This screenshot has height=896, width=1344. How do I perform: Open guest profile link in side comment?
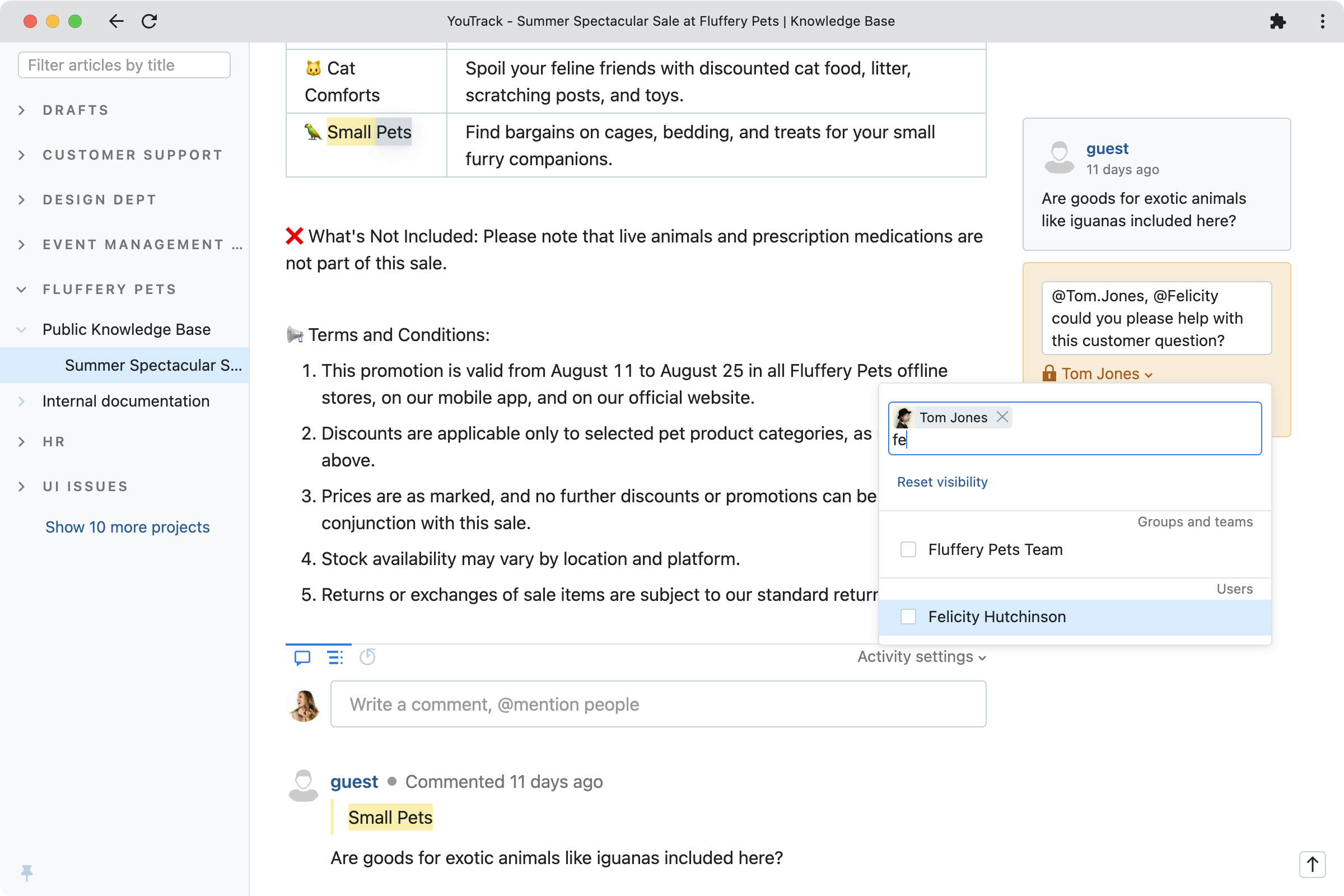[x=1107, y=148]
